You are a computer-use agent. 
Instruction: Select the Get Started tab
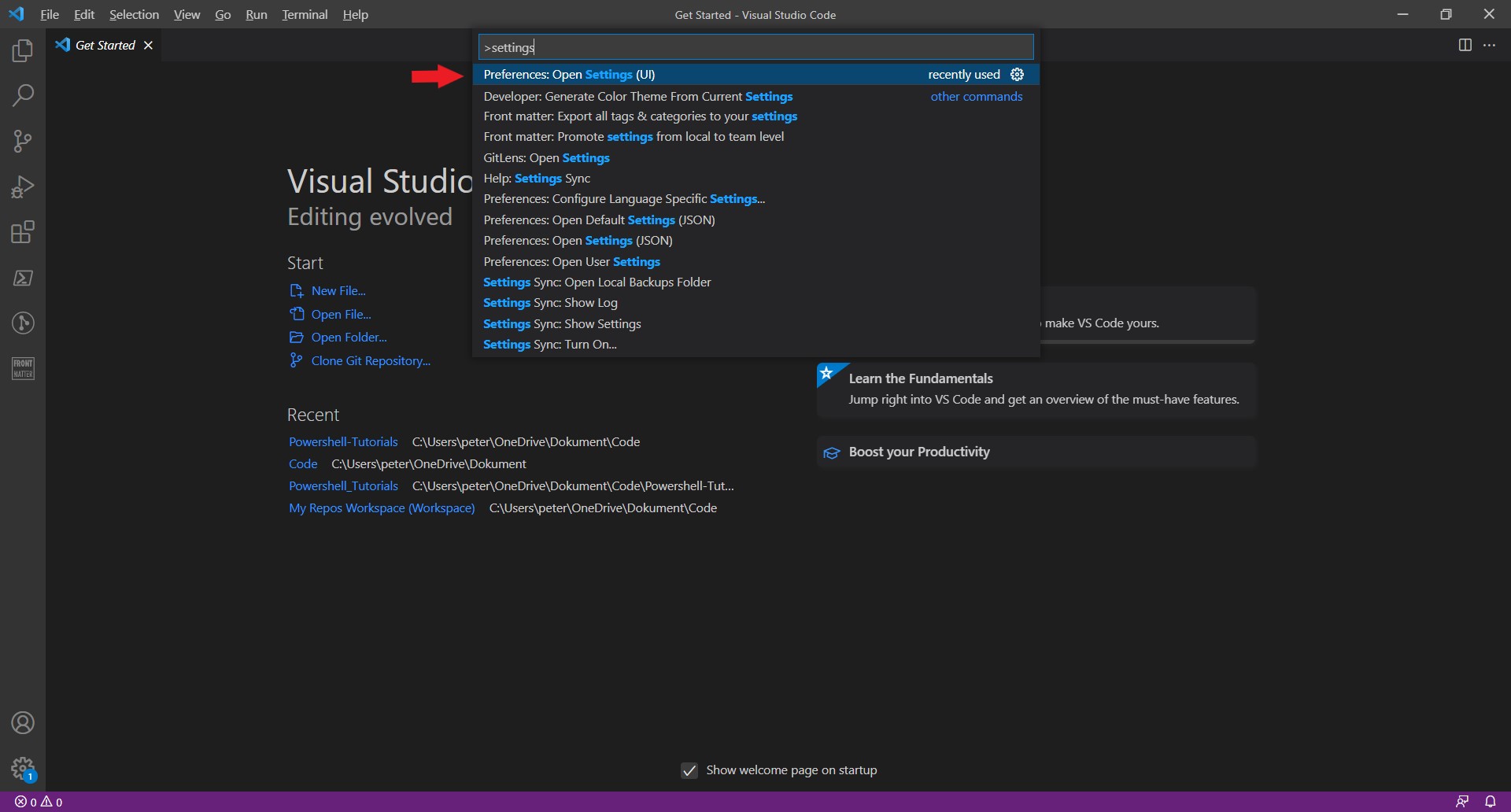(x=105, y=45)
